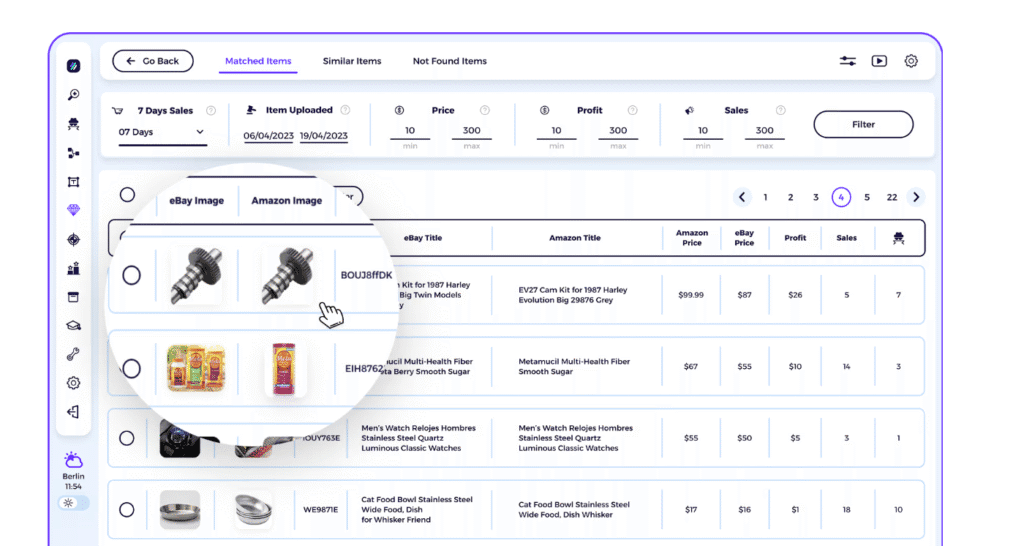This screenshot has width=1024, height=546.
Task: Go to page 5
Action: point(867,197)
